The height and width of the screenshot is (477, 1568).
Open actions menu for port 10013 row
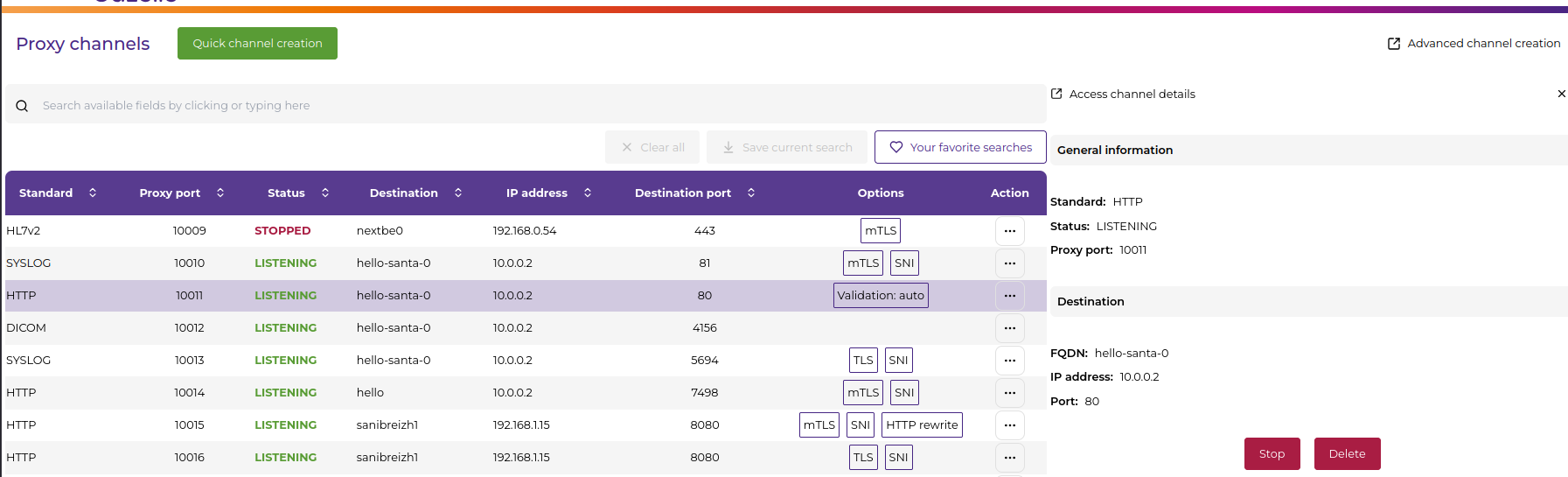(1009, 361)
